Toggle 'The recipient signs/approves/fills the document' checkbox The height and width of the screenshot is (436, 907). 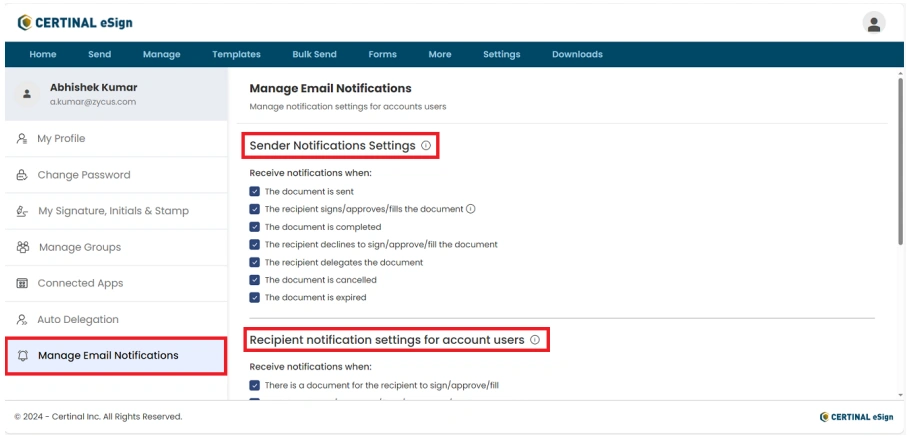(x=255, y=209)
